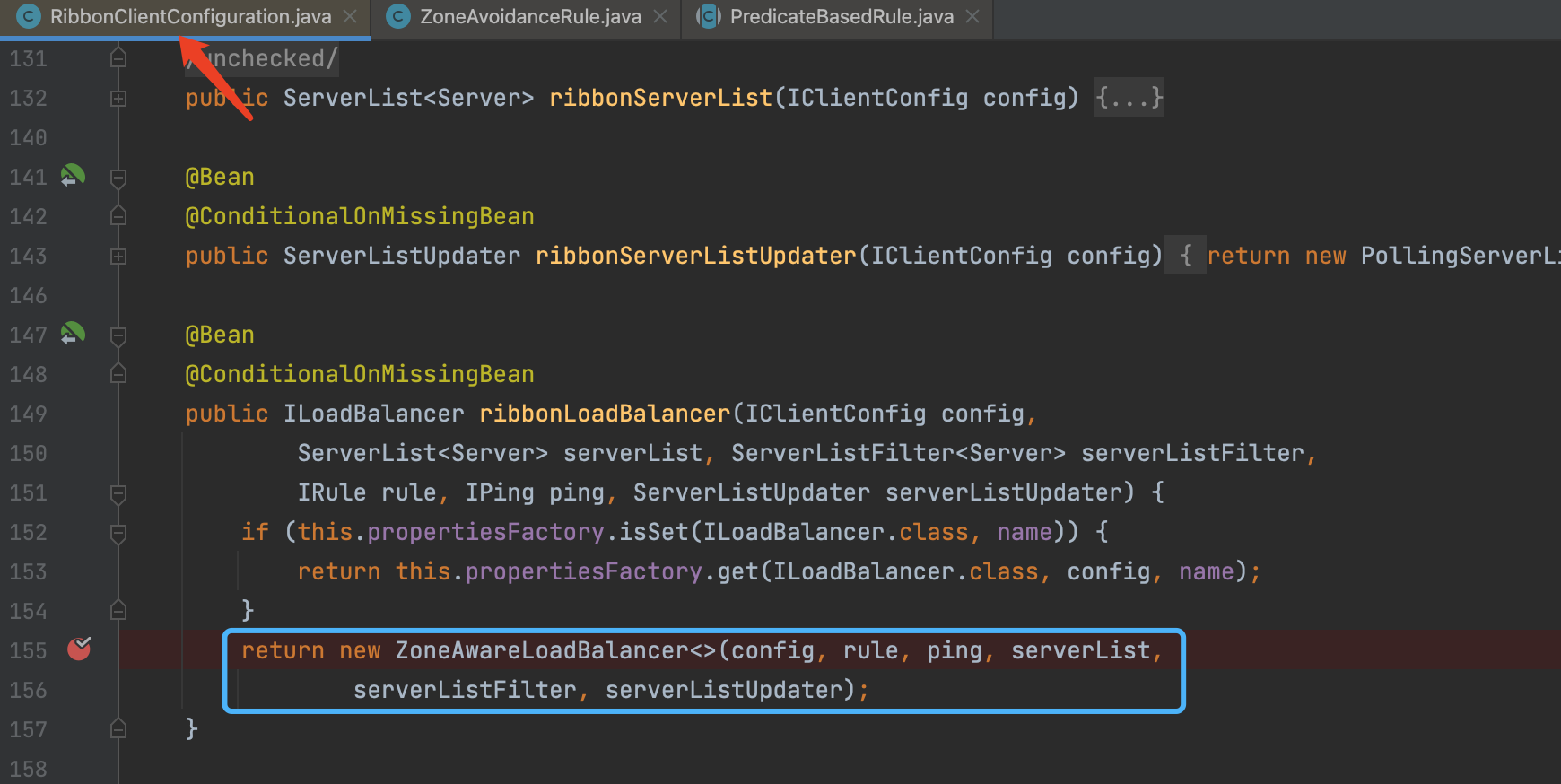Click ZoneAwareLoadBalancer class name on line 155
The height and width of the screenshot is (784, 1561).
[542, 650]
